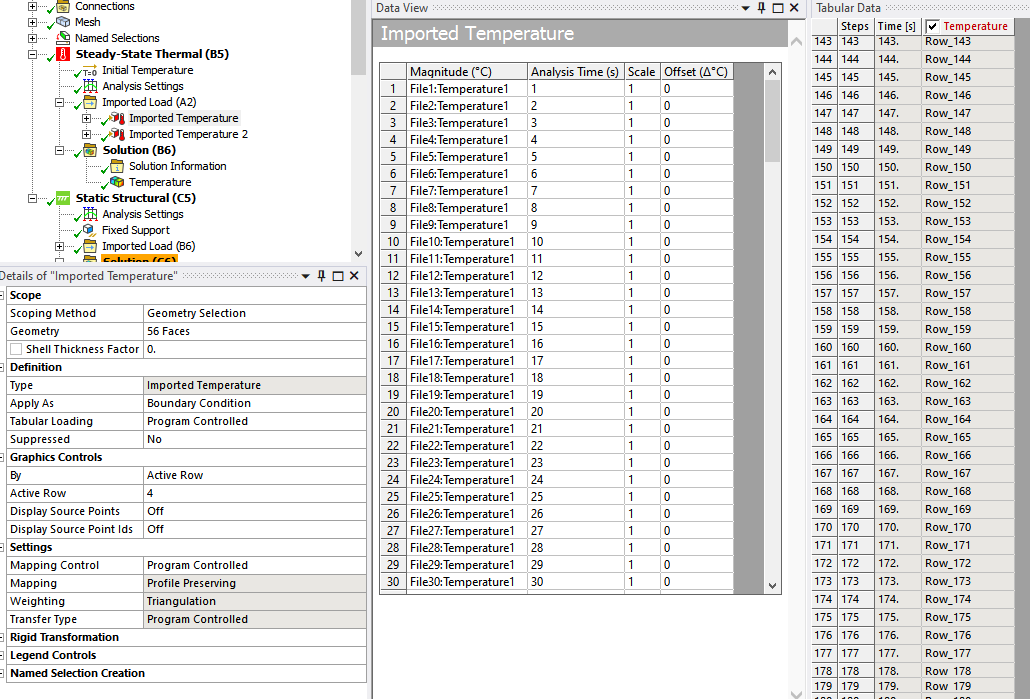This screenshot has width=1030, height=699.
Task: Click the Row_160 cell in Tabular Data
Action: pyautogui.click(x=968, y=348)
